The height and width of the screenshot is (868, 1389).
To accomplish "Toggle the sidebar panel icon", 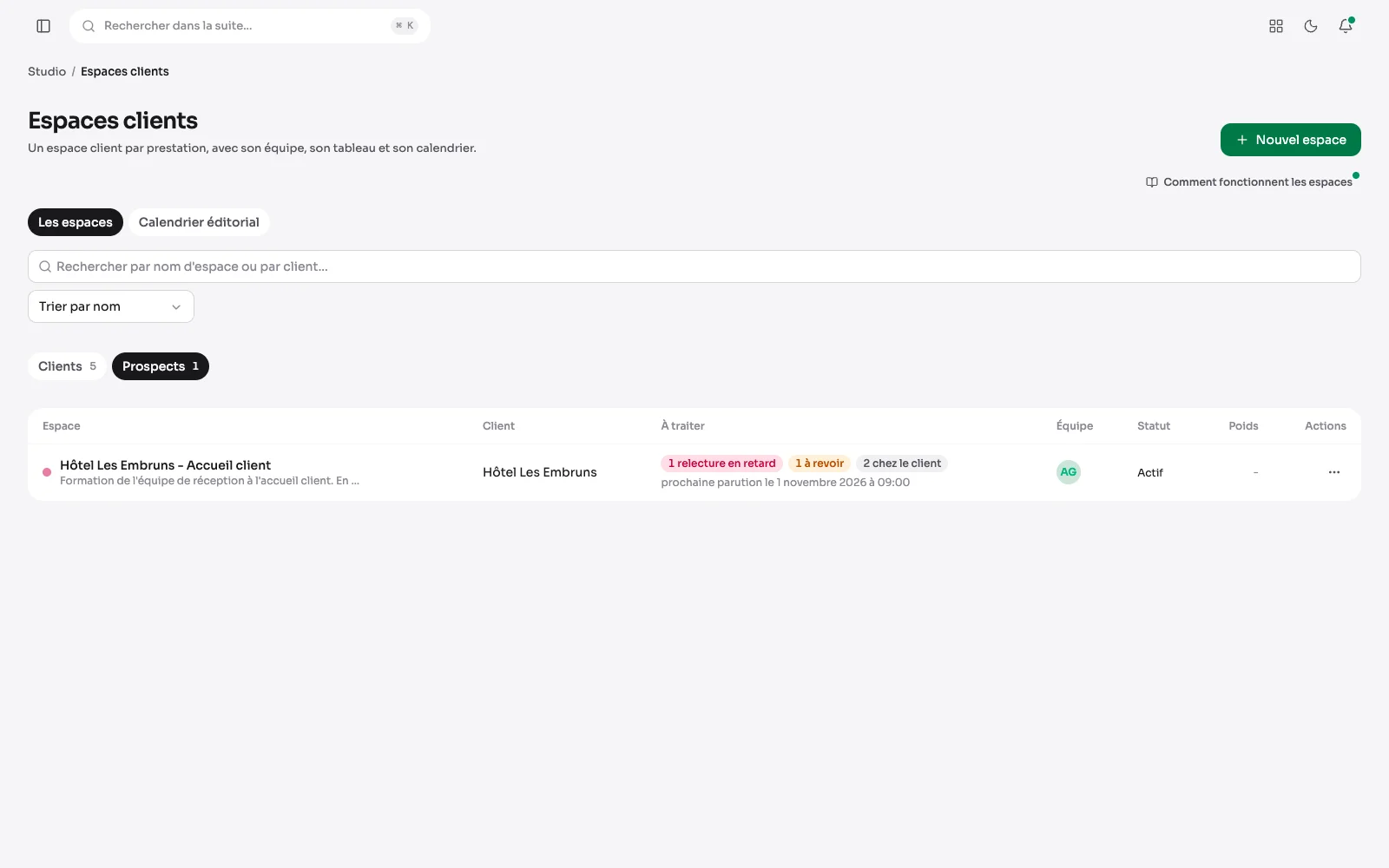I will (43, 26).
